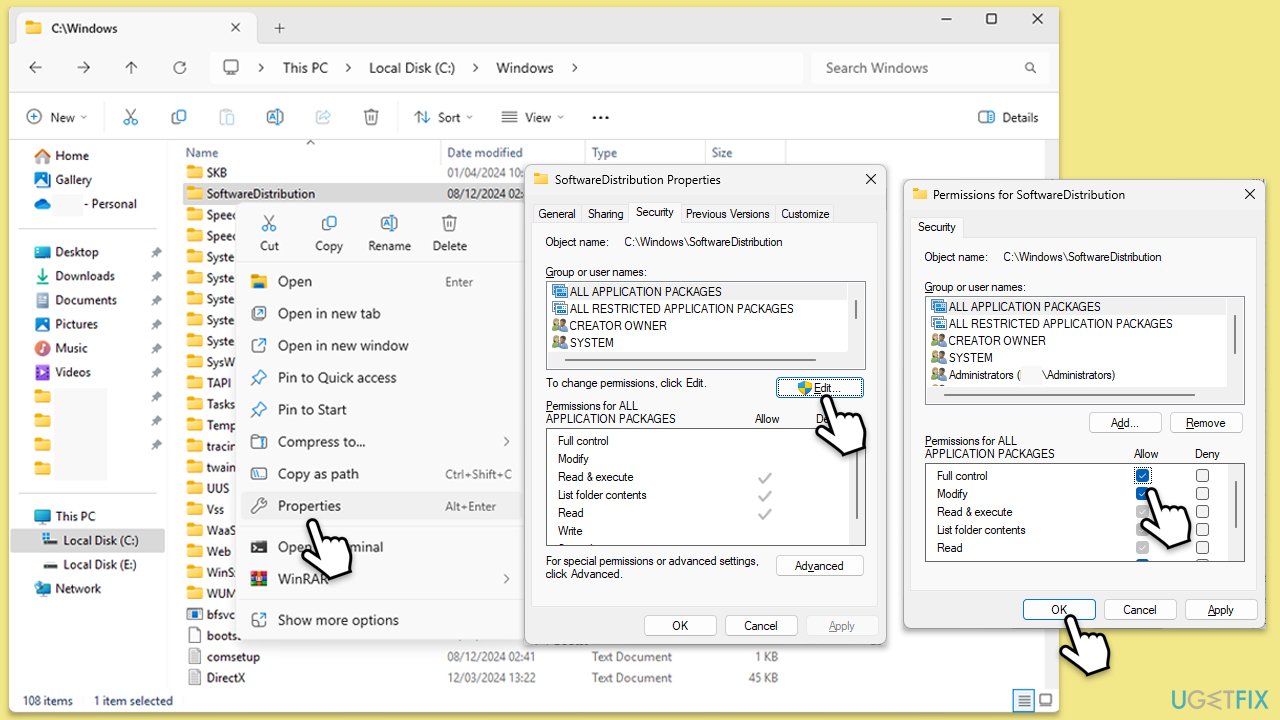Click the Back navigation arrow
This screenshot has height=720, width=1280.
click(x=35, y=68)
